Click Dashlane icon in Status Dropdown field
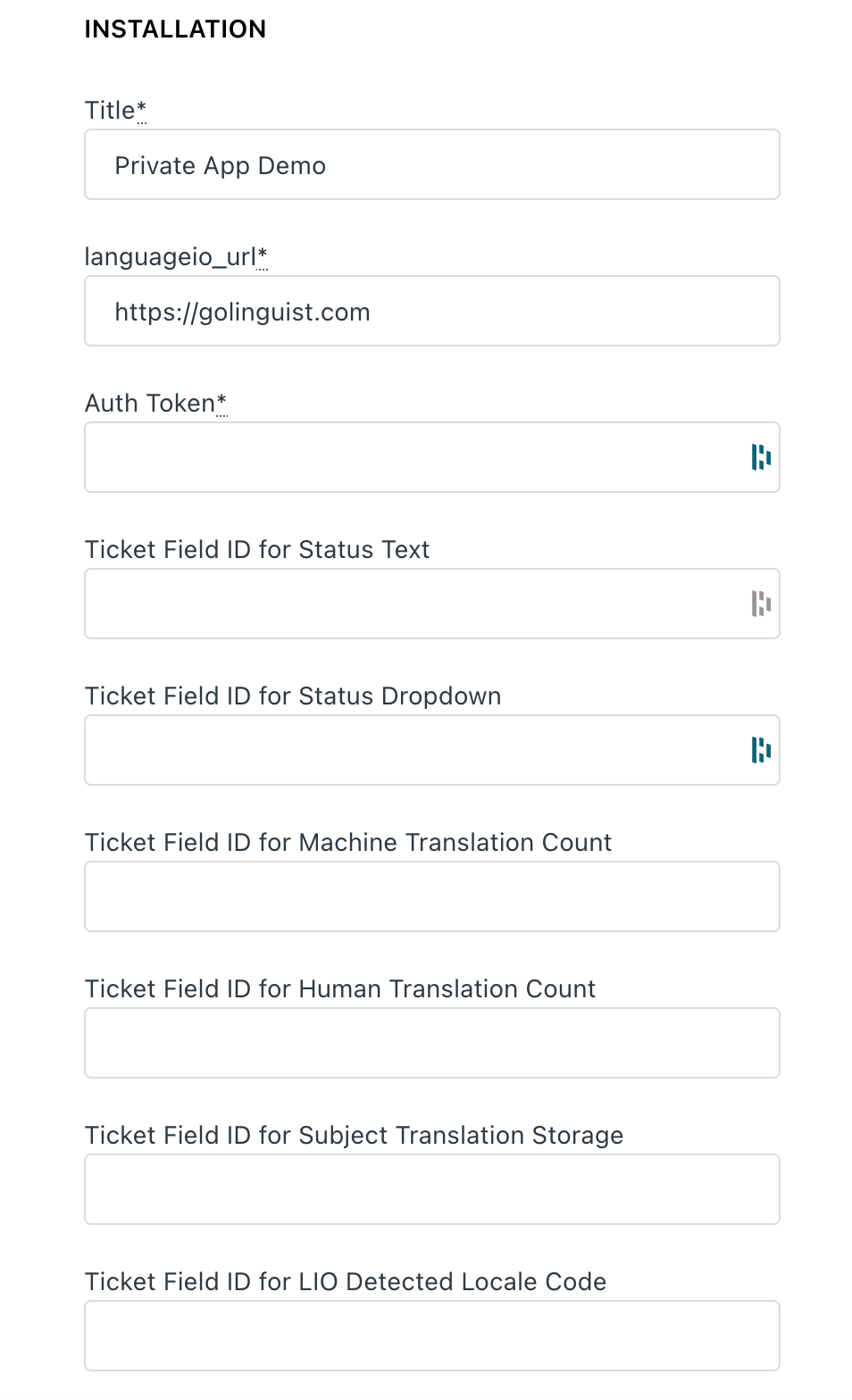The height and width of the screenshot is (1400, 852). pos(761,750)
